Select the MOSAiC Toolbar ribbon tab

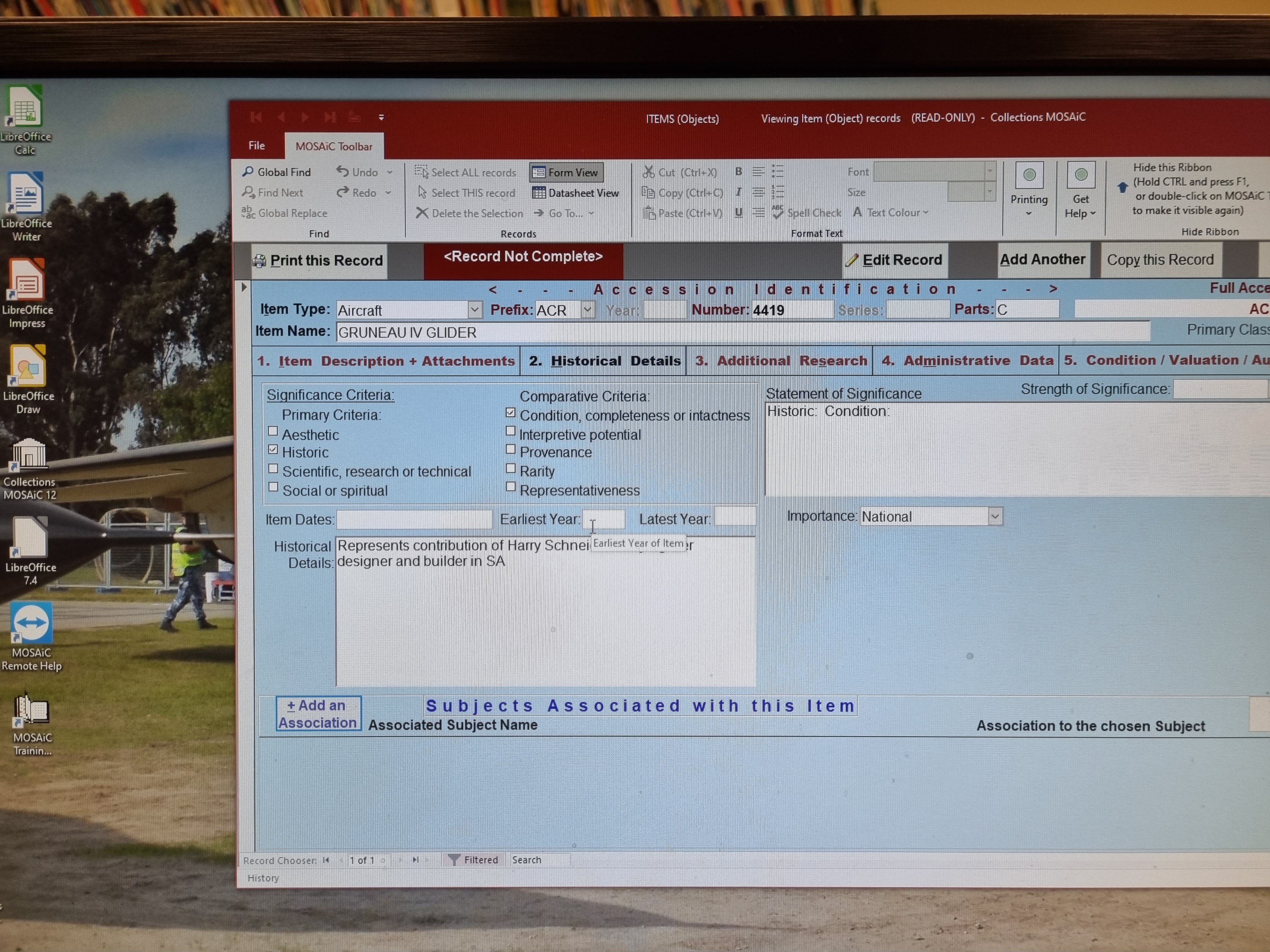[x=334, y=147]
